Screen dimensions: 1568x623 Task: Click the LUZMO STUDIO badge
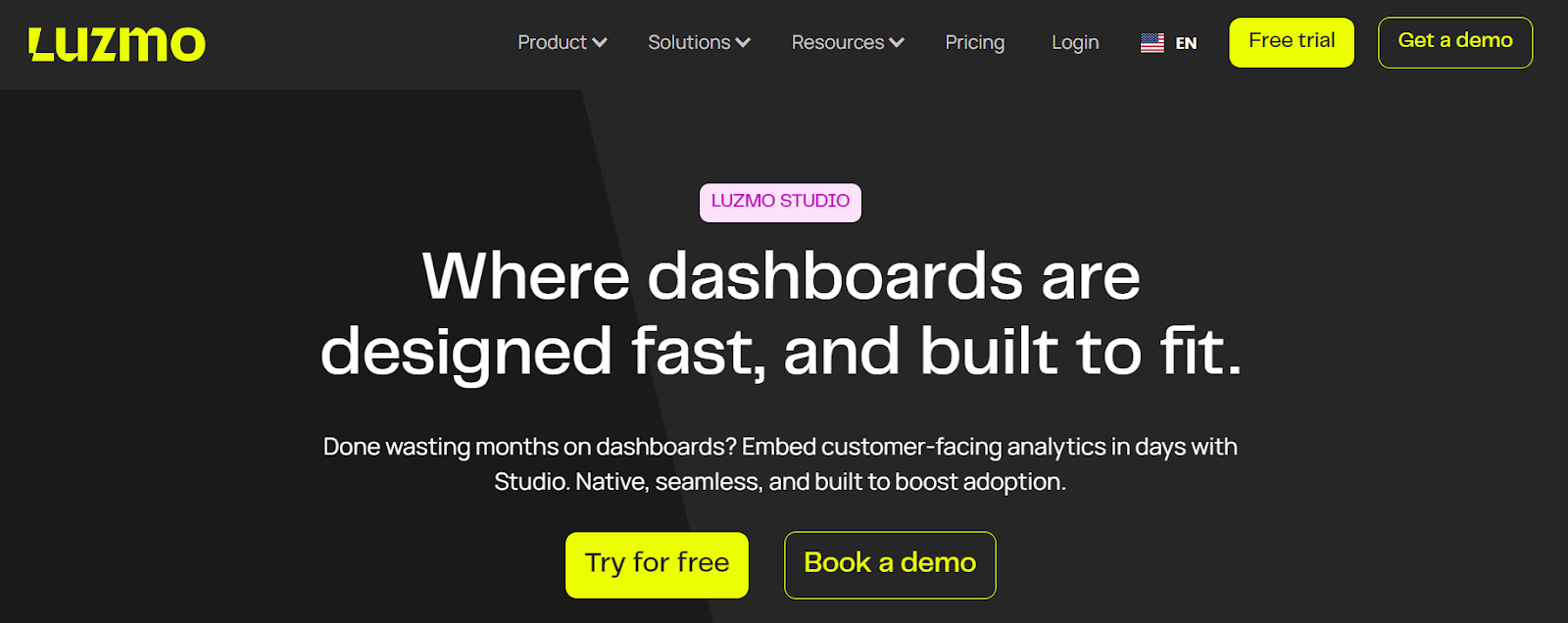click(x=780, y=202)
